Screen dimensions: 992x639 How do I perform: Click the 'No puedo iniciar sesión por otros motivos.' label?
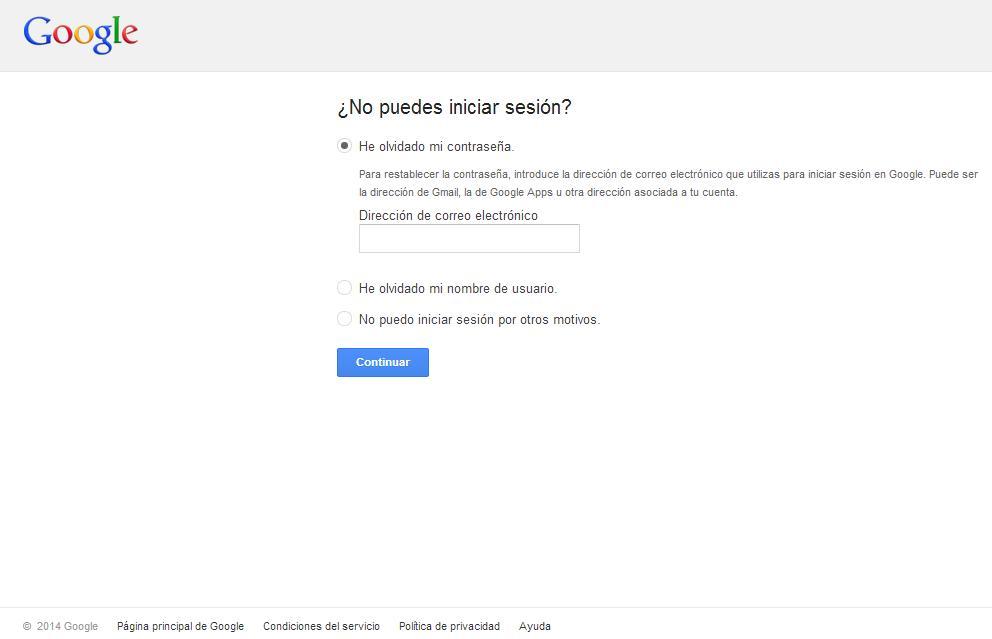[x=479, y=320]
